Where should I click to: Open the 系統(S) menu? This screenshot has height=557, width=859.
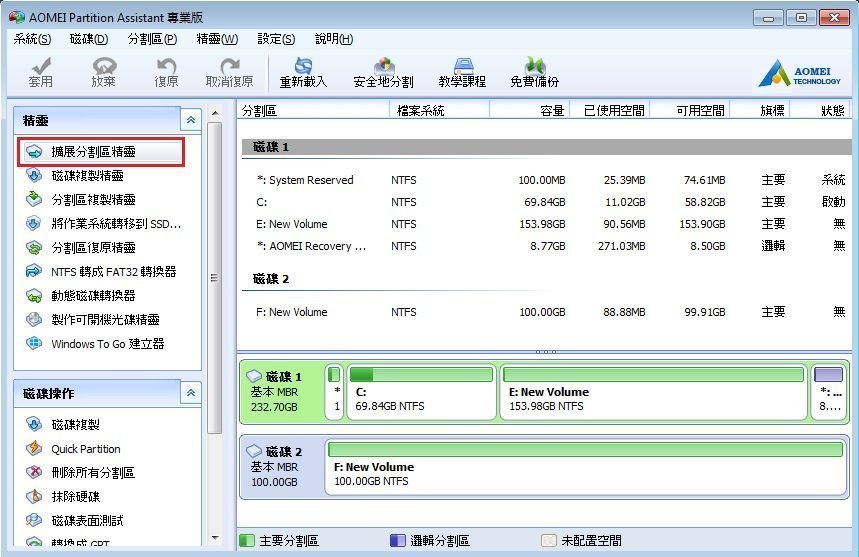pos(32,39)
